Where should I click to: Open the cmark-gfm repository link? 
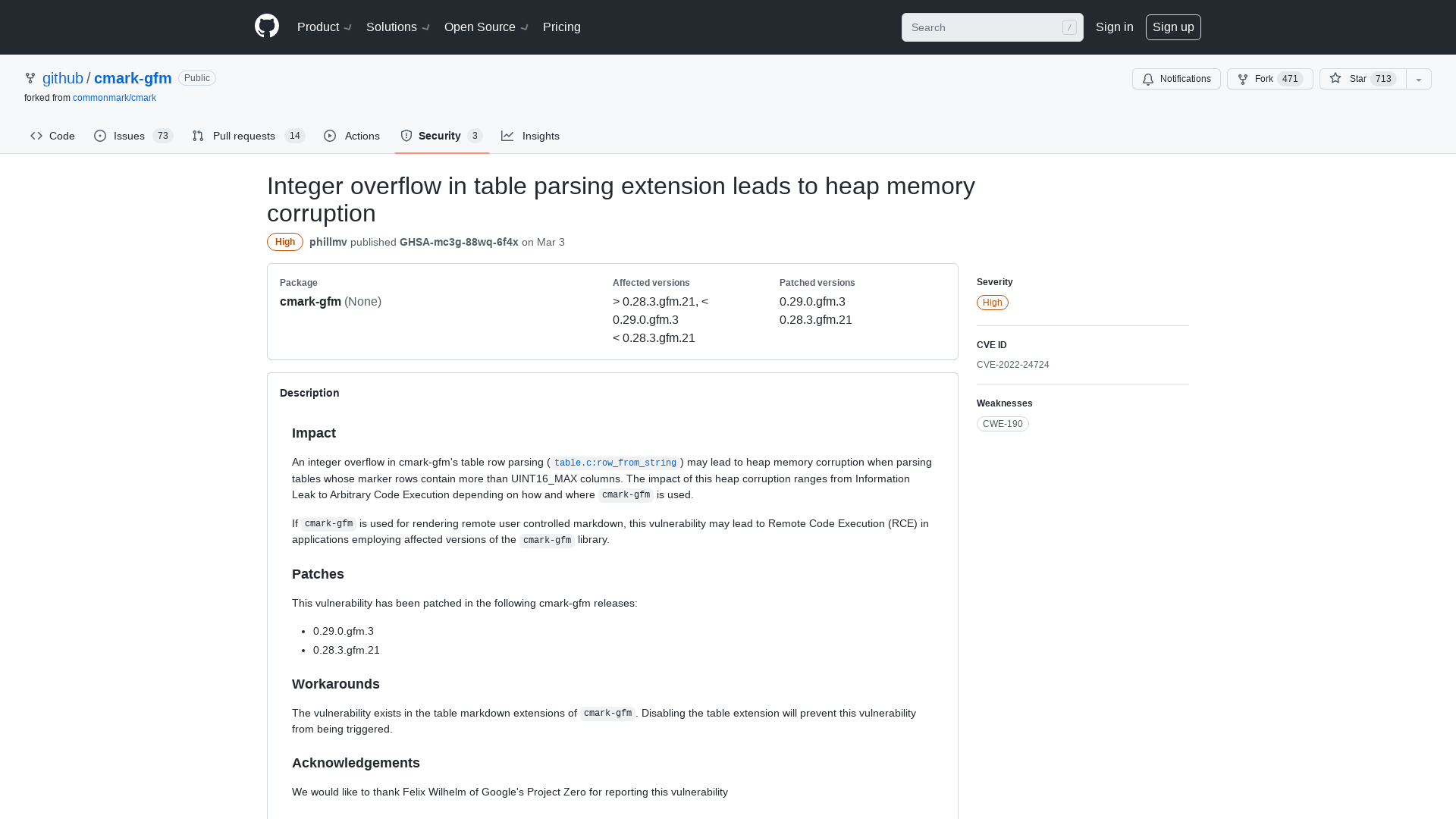133,78
